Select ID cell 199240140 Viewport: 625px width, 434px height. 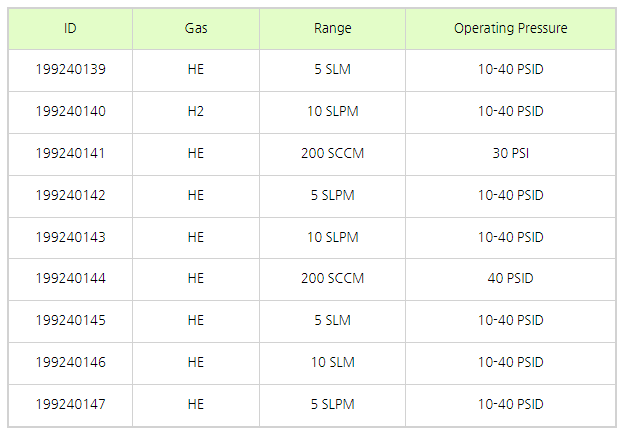(x=70, y=112)
